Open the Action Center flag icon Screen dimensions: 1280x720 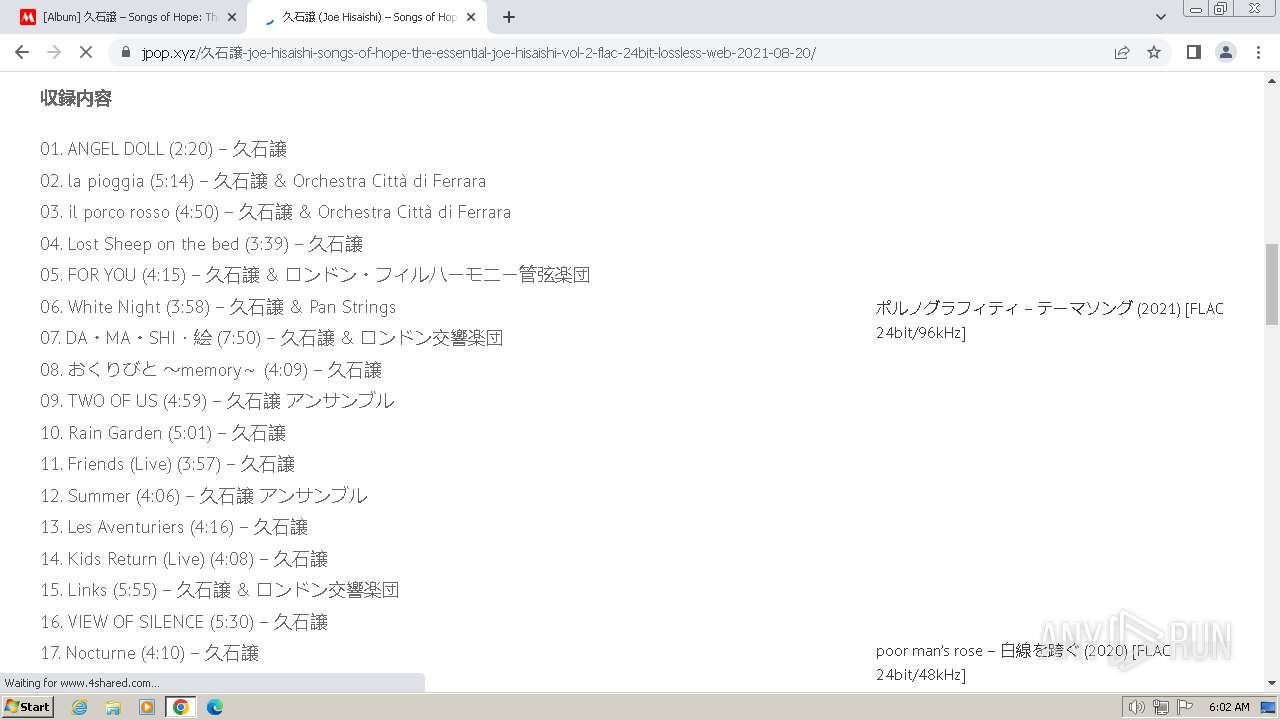(1185, 707)
